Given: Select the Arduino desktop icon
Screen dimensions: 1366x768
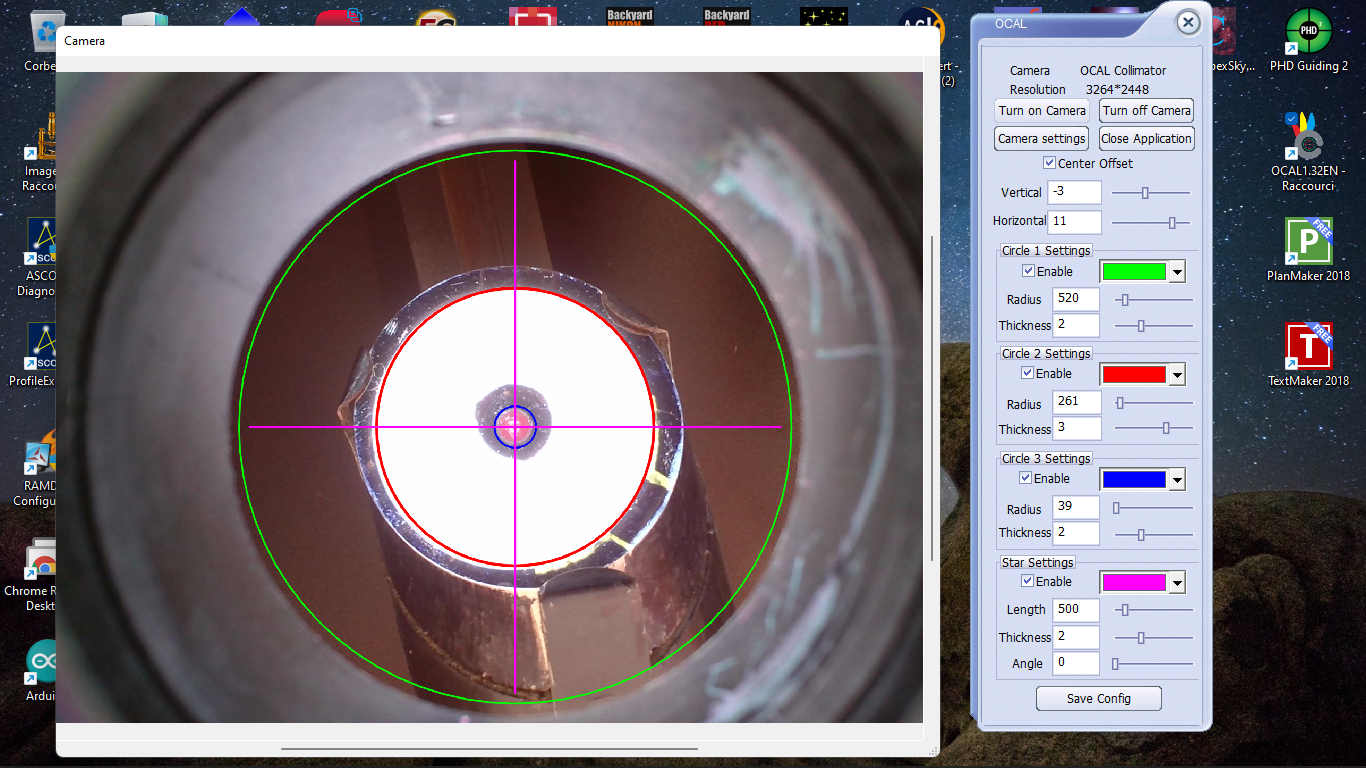Looking at the screenshot, I should tap(42, 670).
